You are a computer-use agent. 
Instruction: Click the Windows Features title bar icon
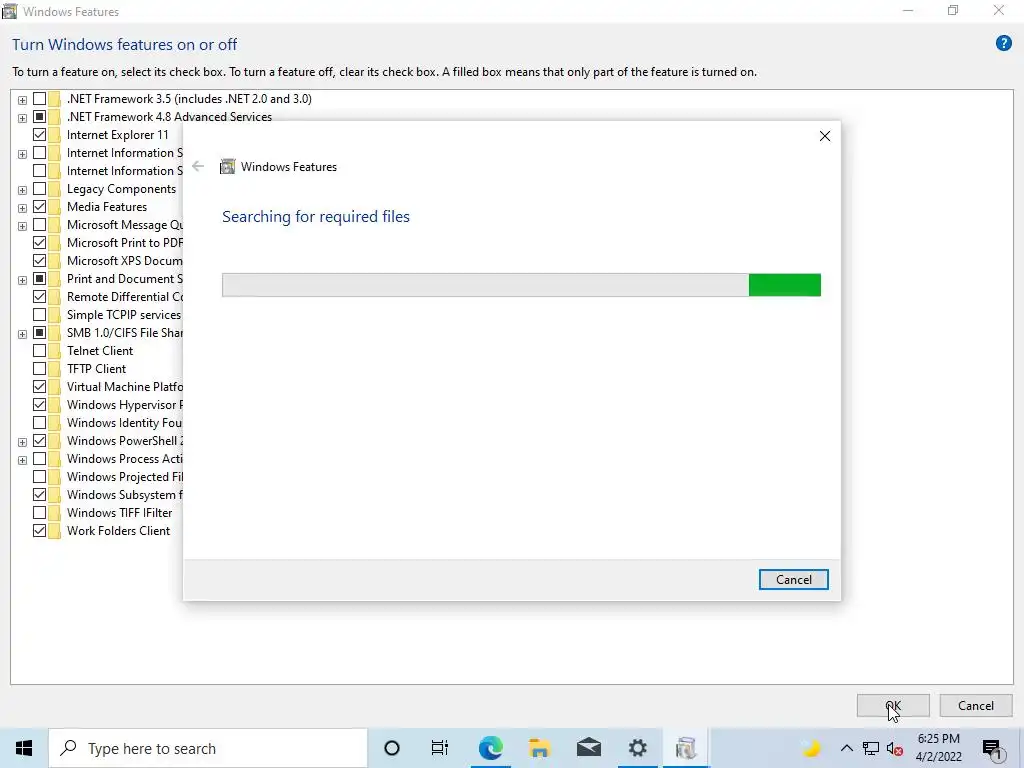point(9,11)
